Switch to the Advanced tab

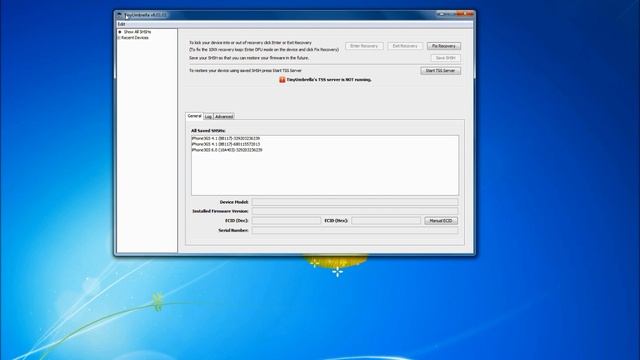[224, 116]
